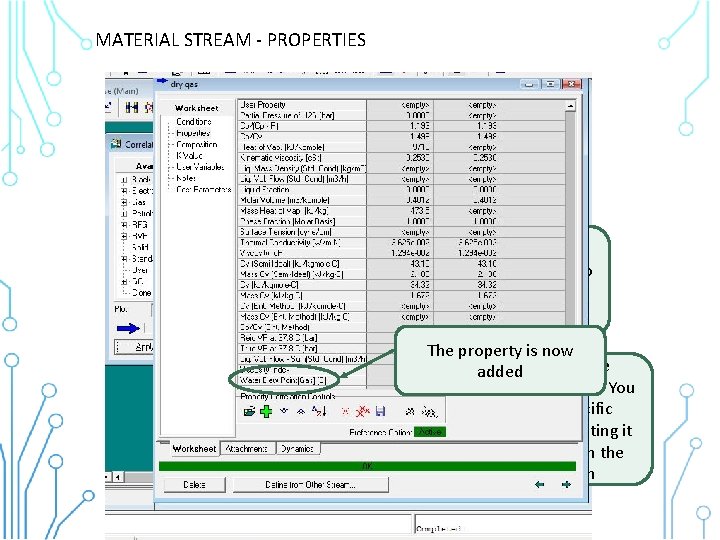This screenshot has height=540, width=720.
Task: Click the Correlation window title icon
Action: pyautogui.click(x=116, y=144)
